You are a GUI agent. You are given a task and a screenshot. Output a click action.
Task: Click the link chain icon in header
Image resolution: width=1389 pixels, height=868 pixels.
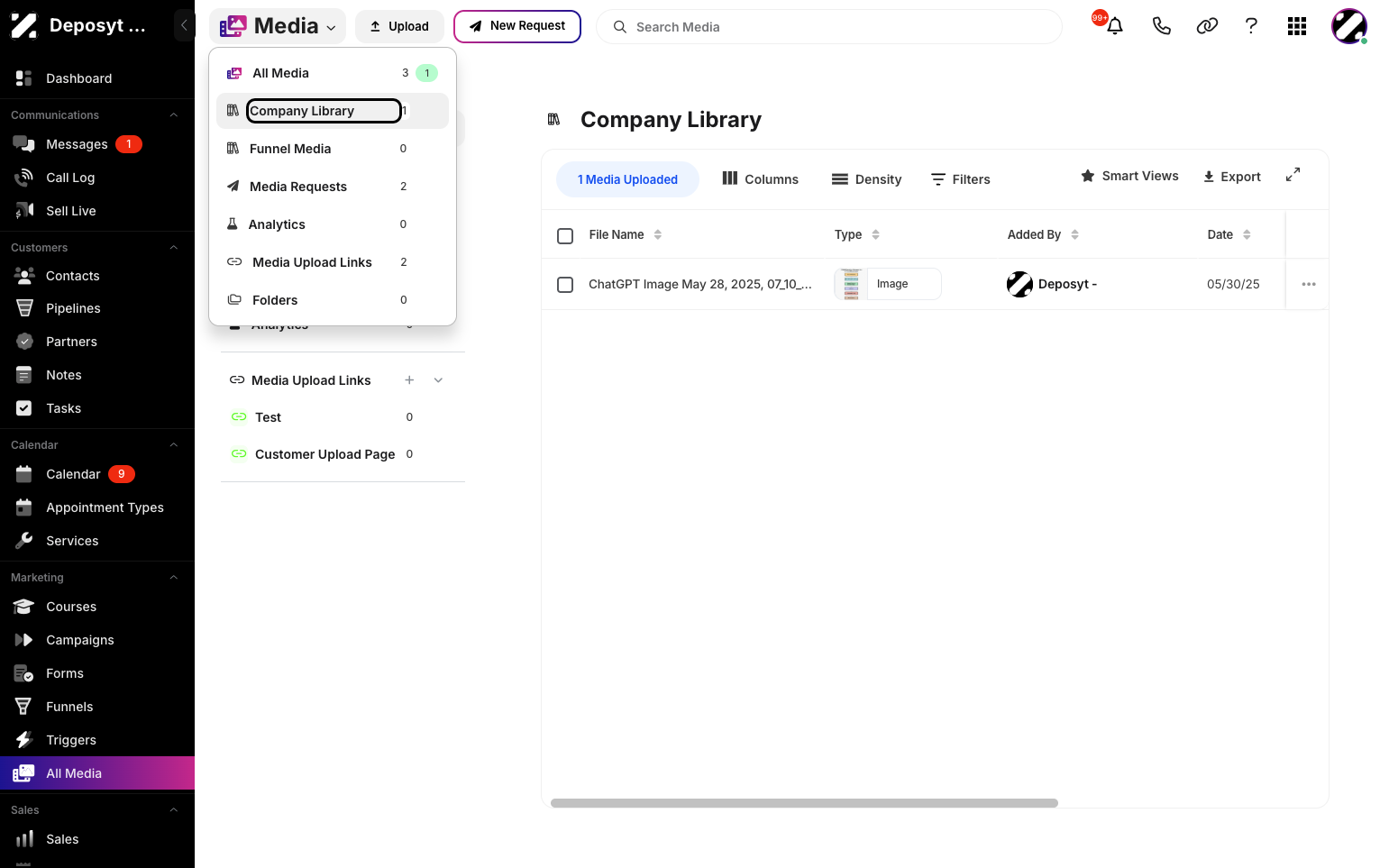[x=1207, y=26]
